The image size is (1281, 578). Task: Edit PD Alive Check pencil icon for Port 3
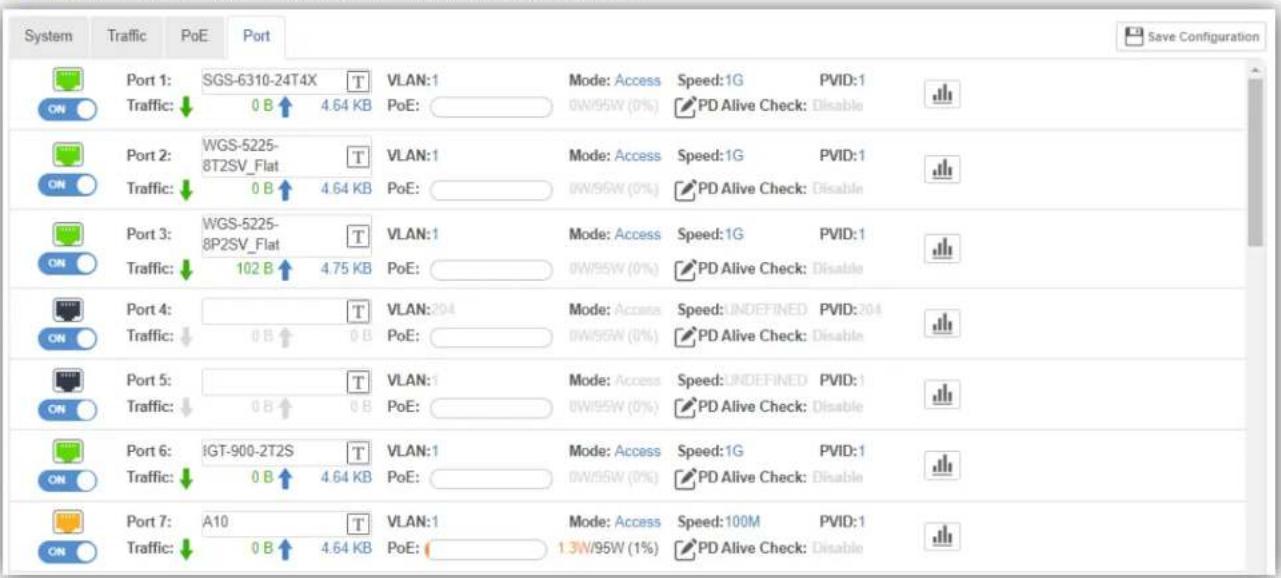pyautogui.click(x=685, y=268)
